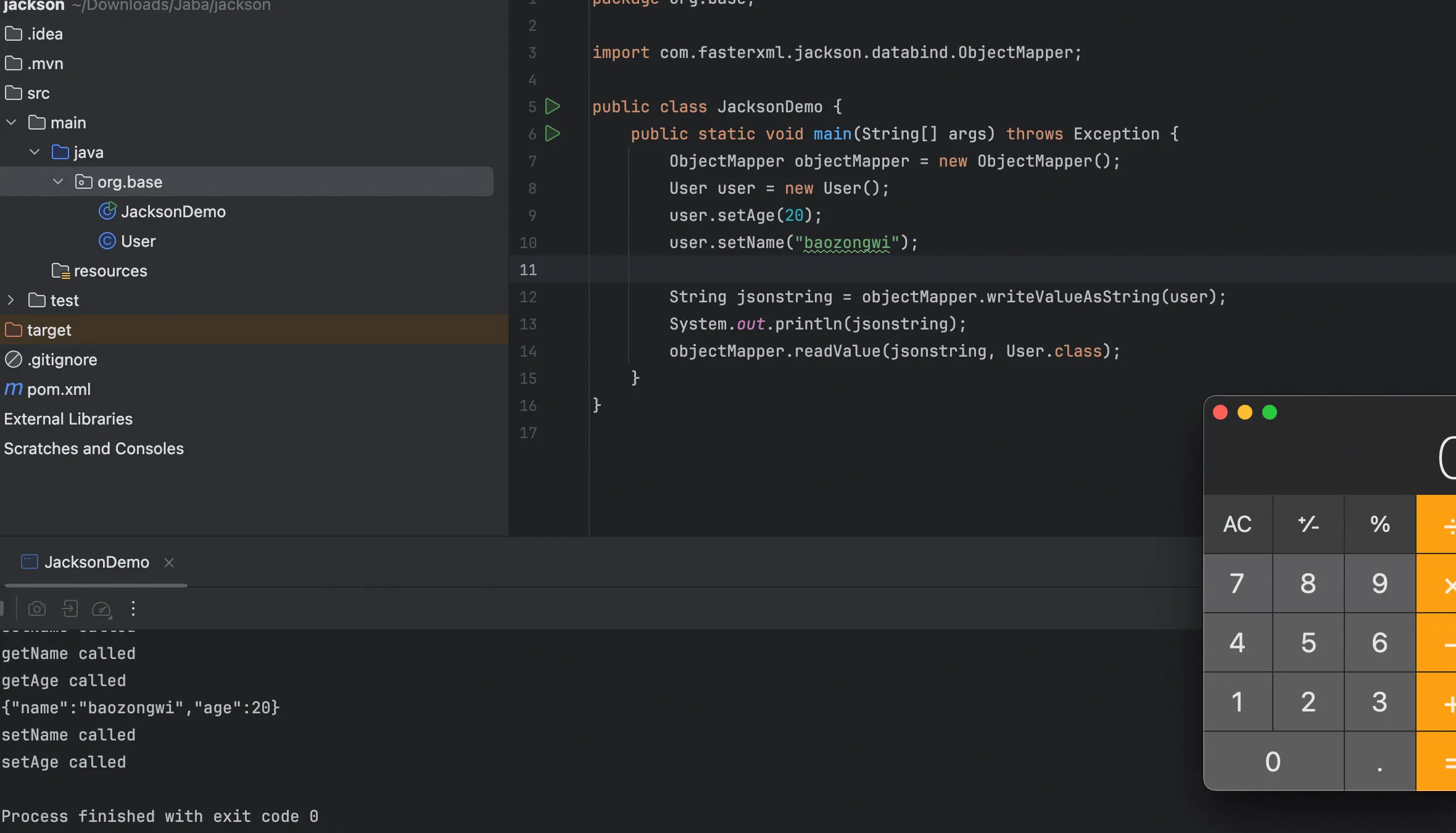The image size is (1456, 833).
Task: Expand the test folder
Action: coord(11,300)
